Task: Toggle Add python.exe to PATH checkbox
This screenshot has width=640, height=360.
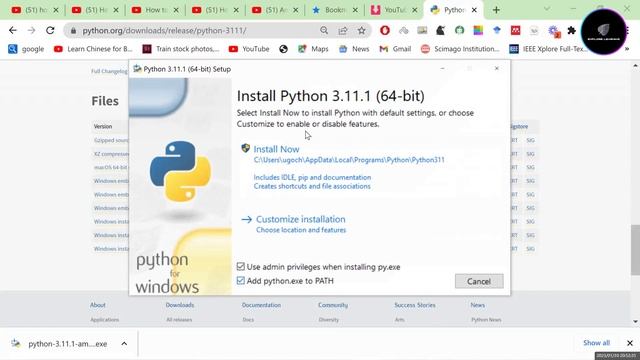Action: pos(240,281)
